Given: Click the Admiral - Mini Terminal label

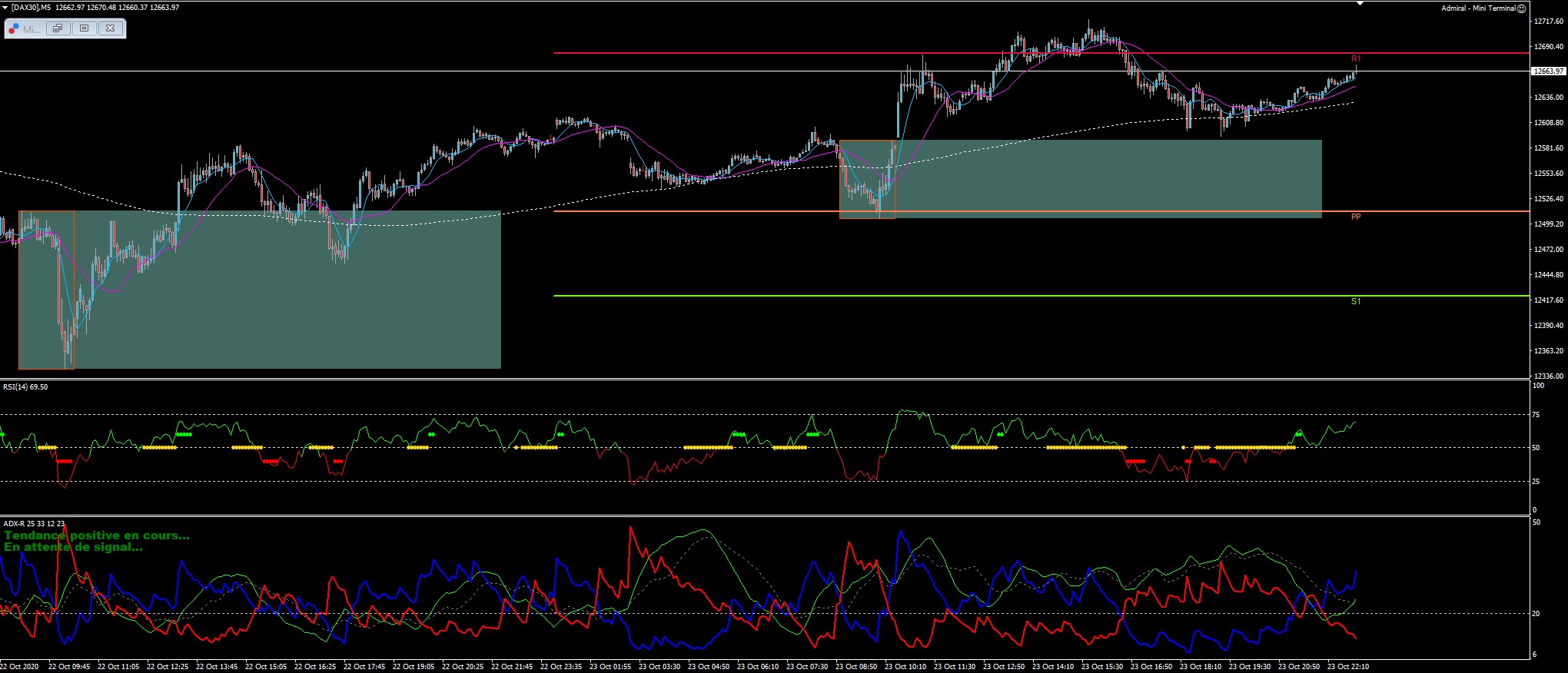Looking at the screenshot, I should 1478,8.
